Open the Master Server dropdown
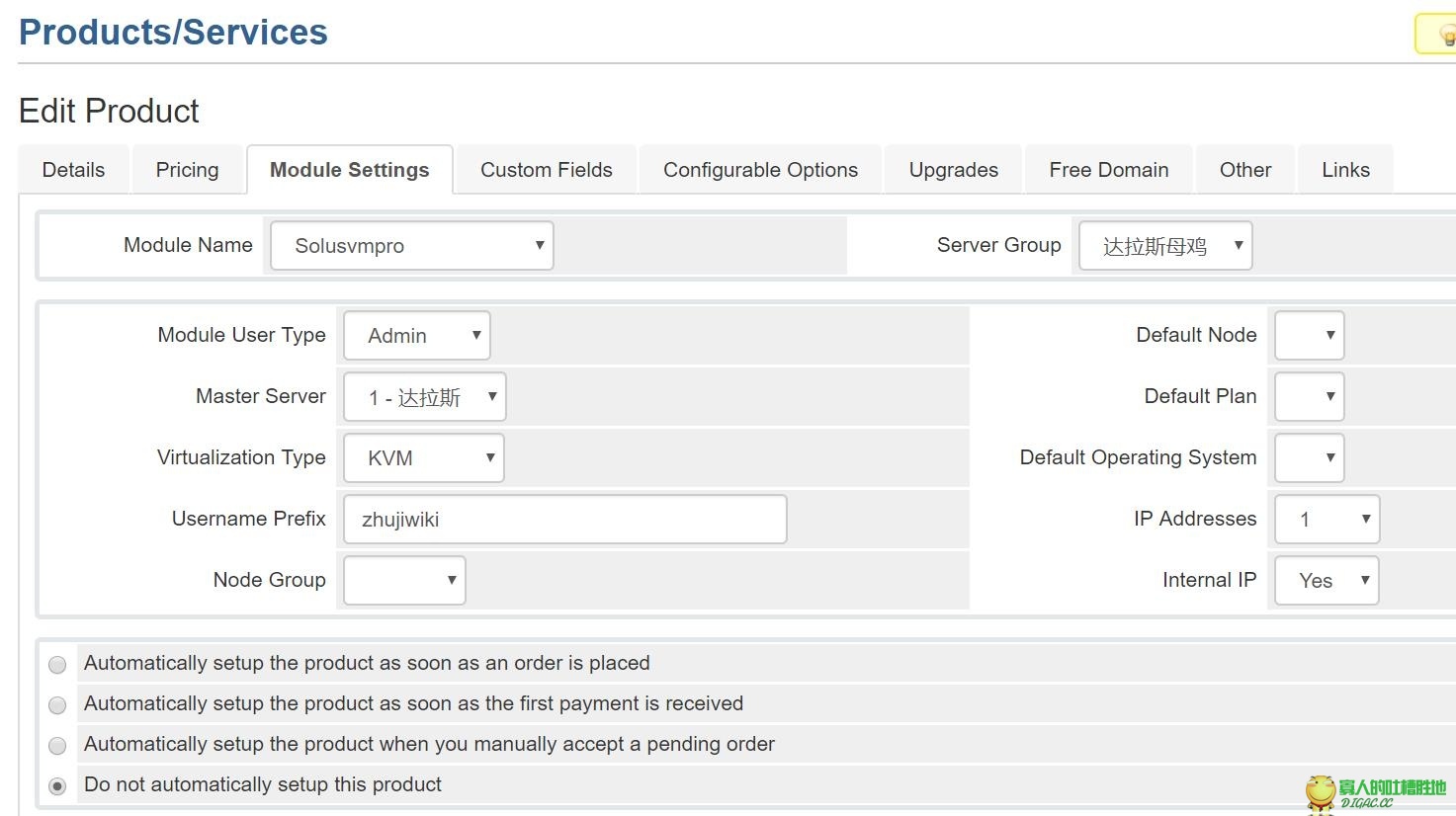The image size is (1456, 816). tap(424, 397)
